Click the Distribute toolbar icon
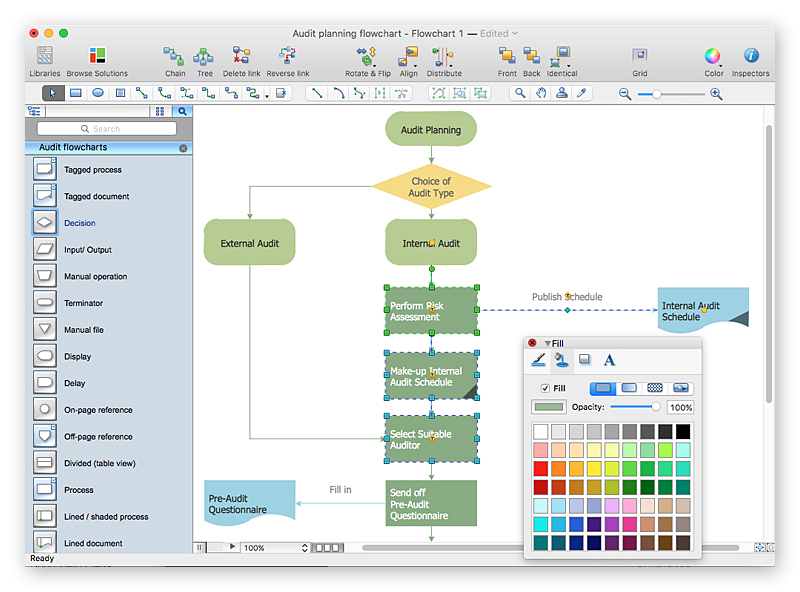Image resolution: width=800 pixels, height=592 pixels. click(x=443, y=57)
